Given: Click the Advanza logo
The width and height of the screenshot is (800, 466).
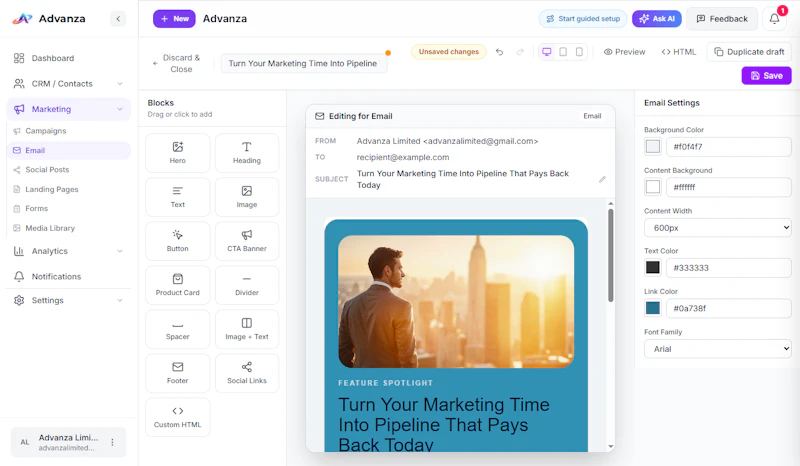Looking at the screenshot, I should click(49, 19).
